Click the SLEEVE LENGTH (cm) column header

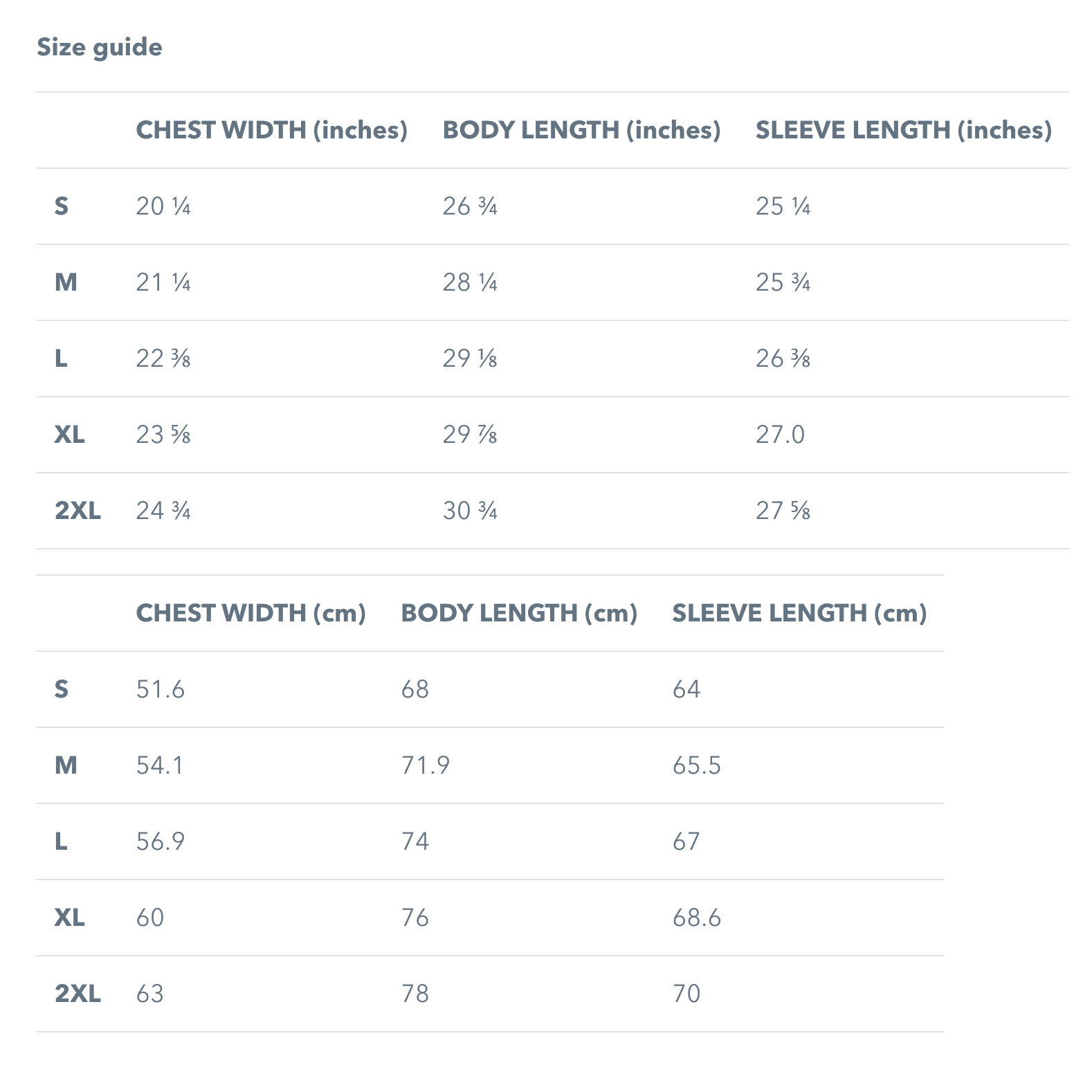(x=799, y=613)
